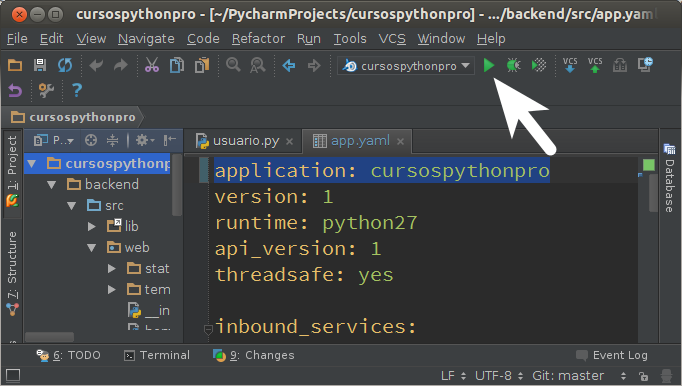Collapse the cursospythonpro root tree node
This screenshot has width=682, height=386.
[x=31, y=164]
